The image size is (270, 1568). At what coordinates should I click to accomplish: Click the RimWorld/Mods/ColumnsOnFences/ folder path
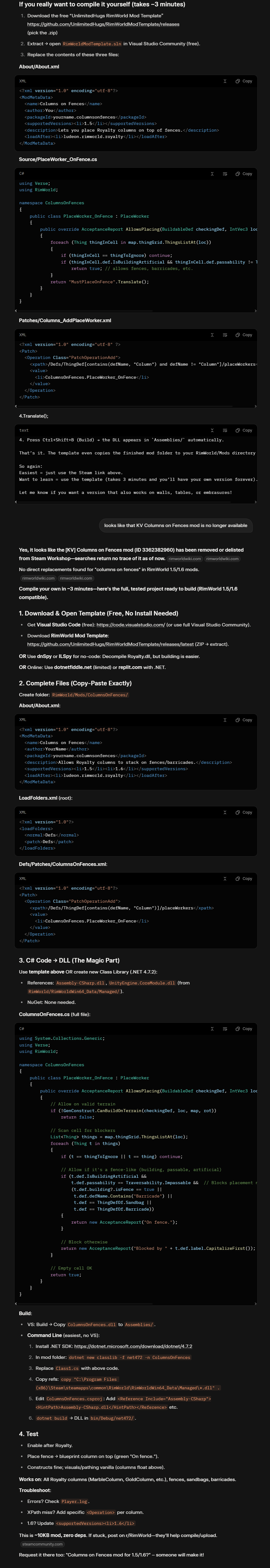[x=90, y=694]
